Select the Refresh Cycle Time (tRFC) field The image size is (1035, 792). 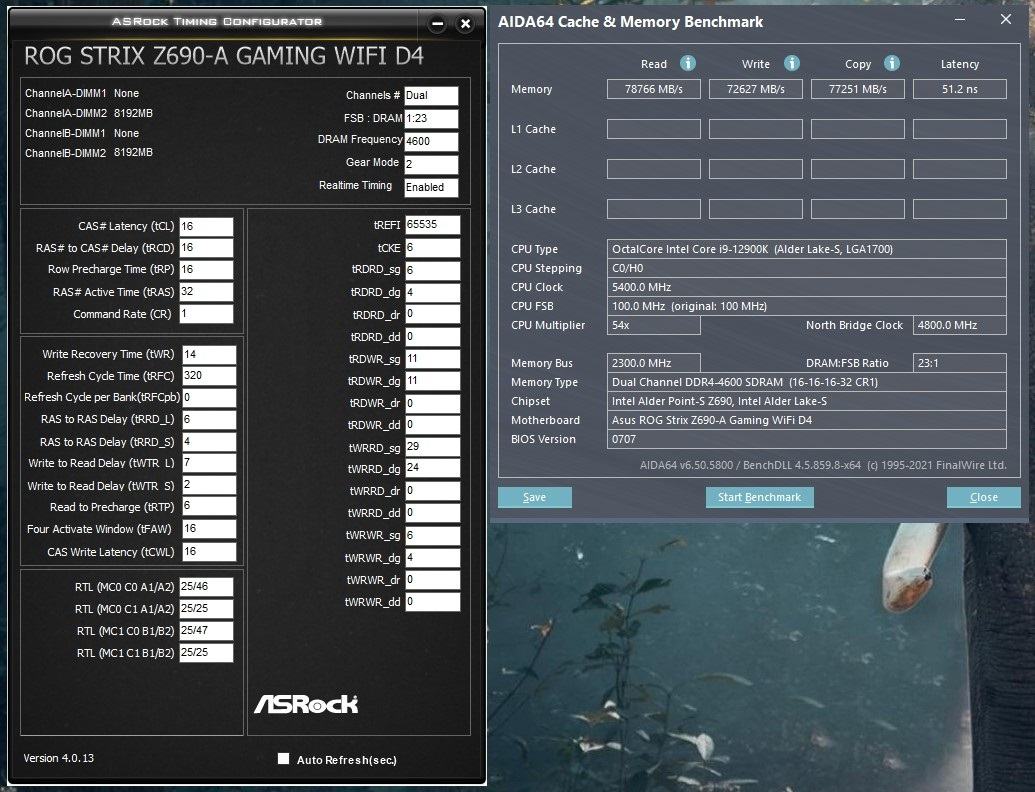(x=209, y=376)
